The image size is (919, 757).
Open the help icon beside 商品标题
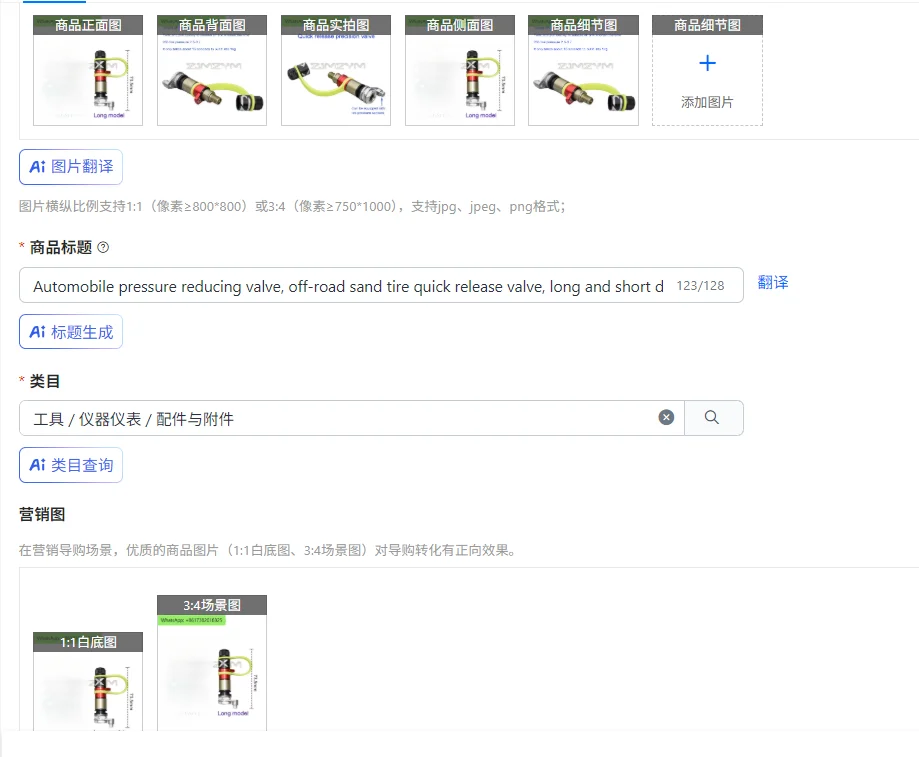103,247
